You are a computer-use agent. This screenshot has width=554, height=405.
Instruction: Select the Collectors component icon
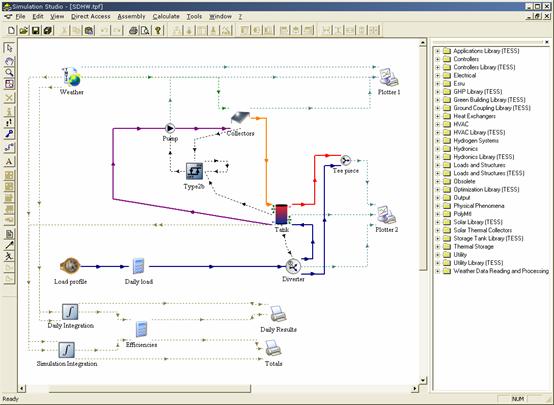point(241,118)
